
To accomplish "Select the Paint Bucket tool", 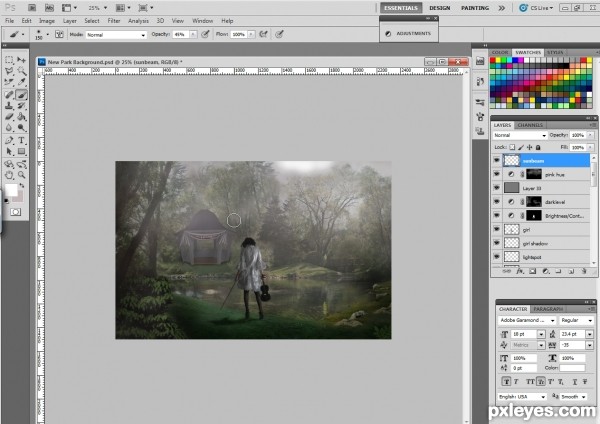I will [21, 117].
